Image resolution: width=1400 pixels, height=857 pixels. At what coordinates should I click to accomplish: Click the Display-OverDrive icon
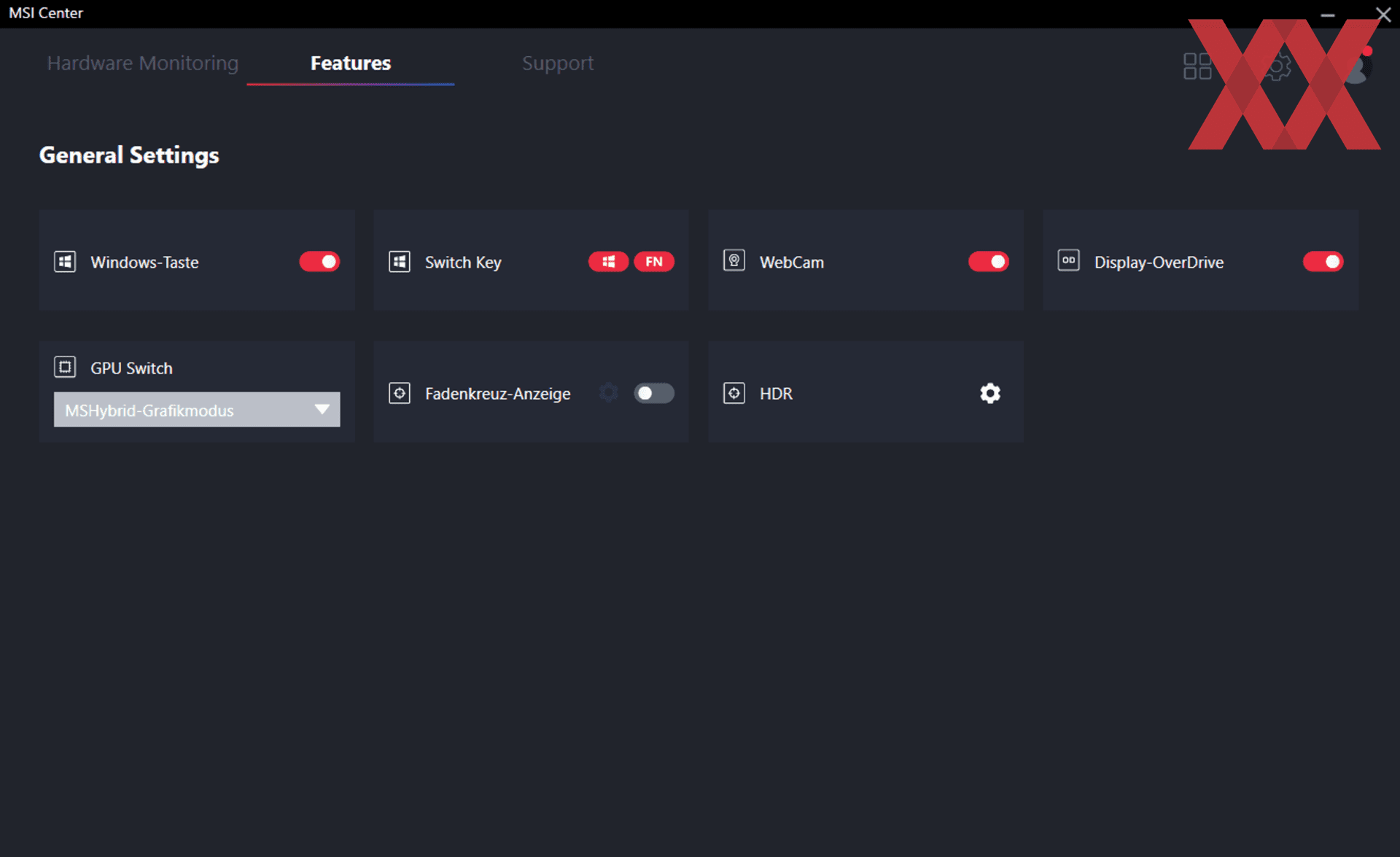point(1069,260)
